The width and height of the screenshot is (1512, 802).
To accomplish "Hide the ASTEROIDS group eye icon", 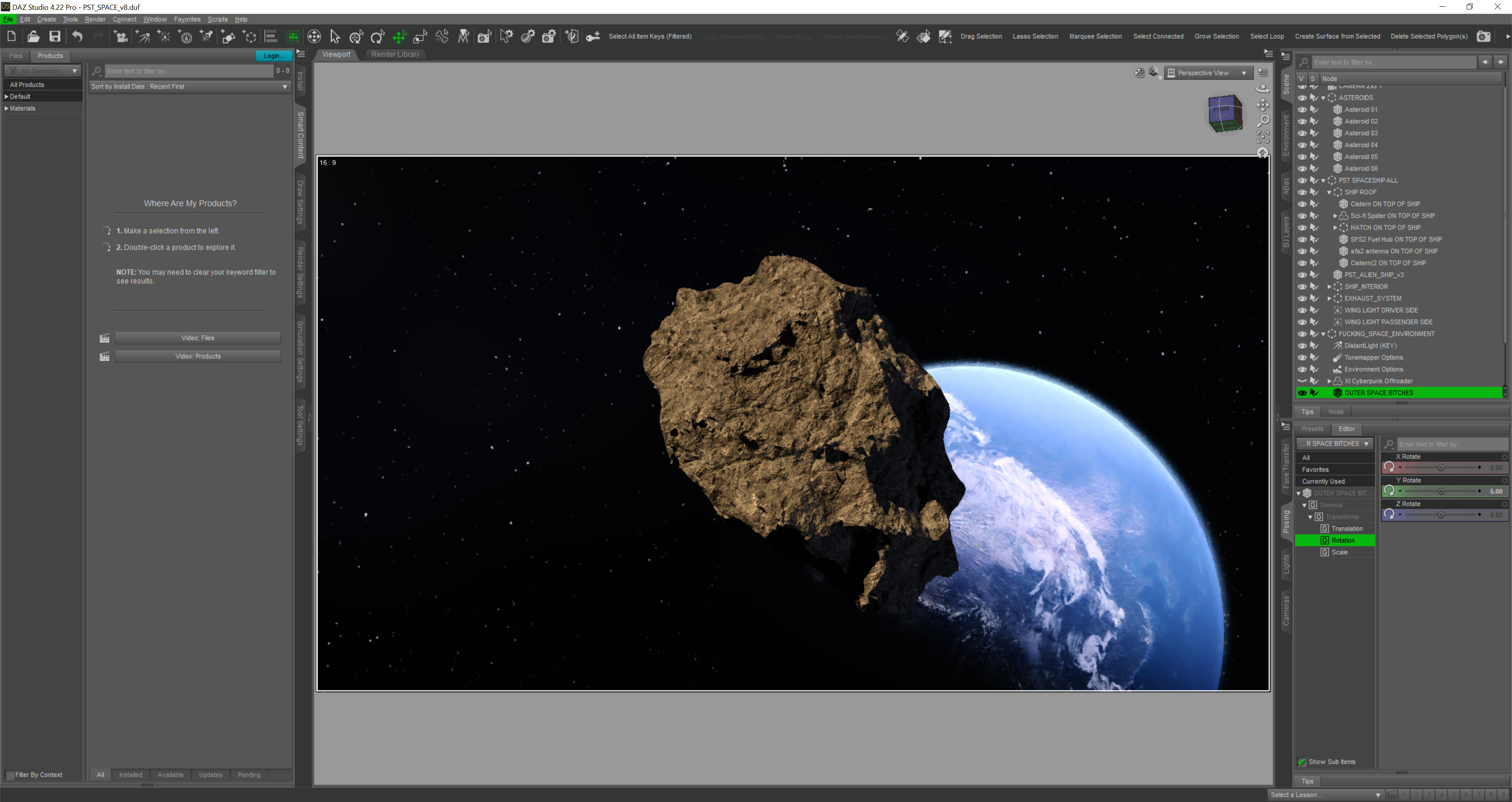I will tap(1302, 98).
